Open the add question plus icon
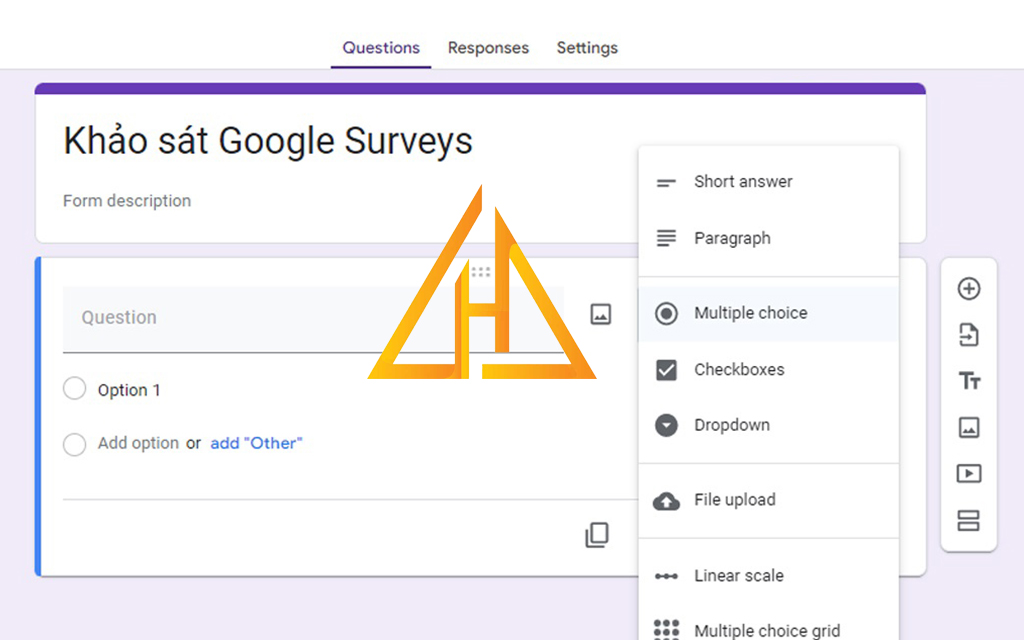Image resolution: width=1024 pixels, height=640 pixels. click(968, 288)
